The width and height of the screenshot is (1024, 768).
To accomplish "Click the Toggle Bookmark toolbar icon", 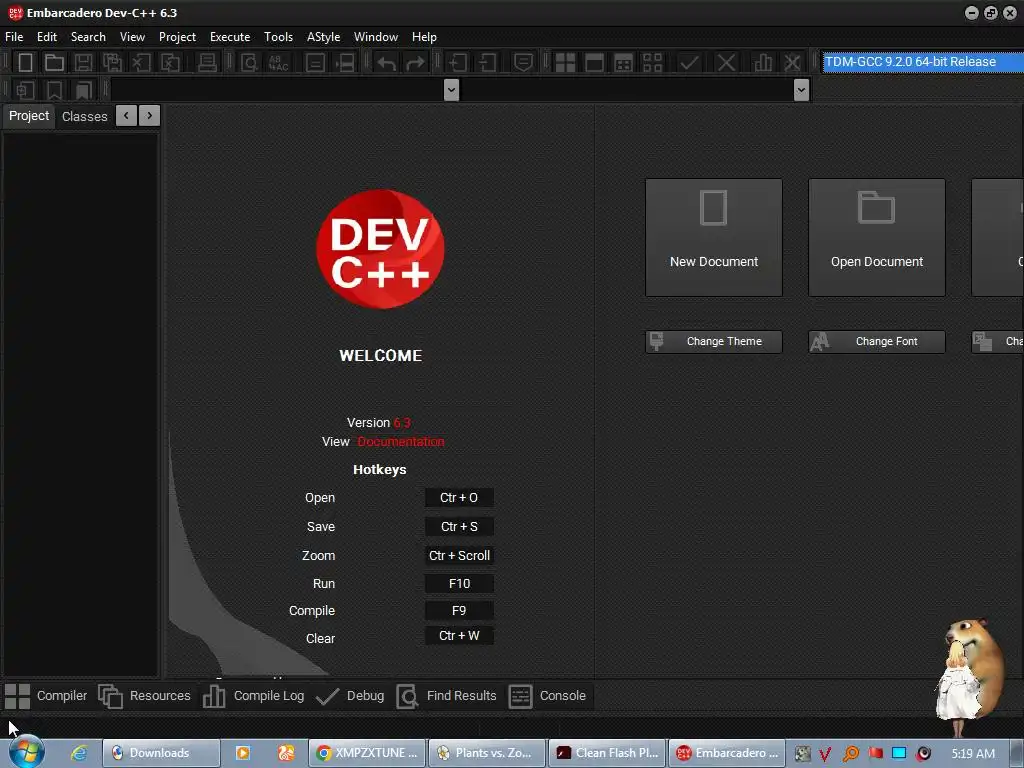I will pos(54,90).
